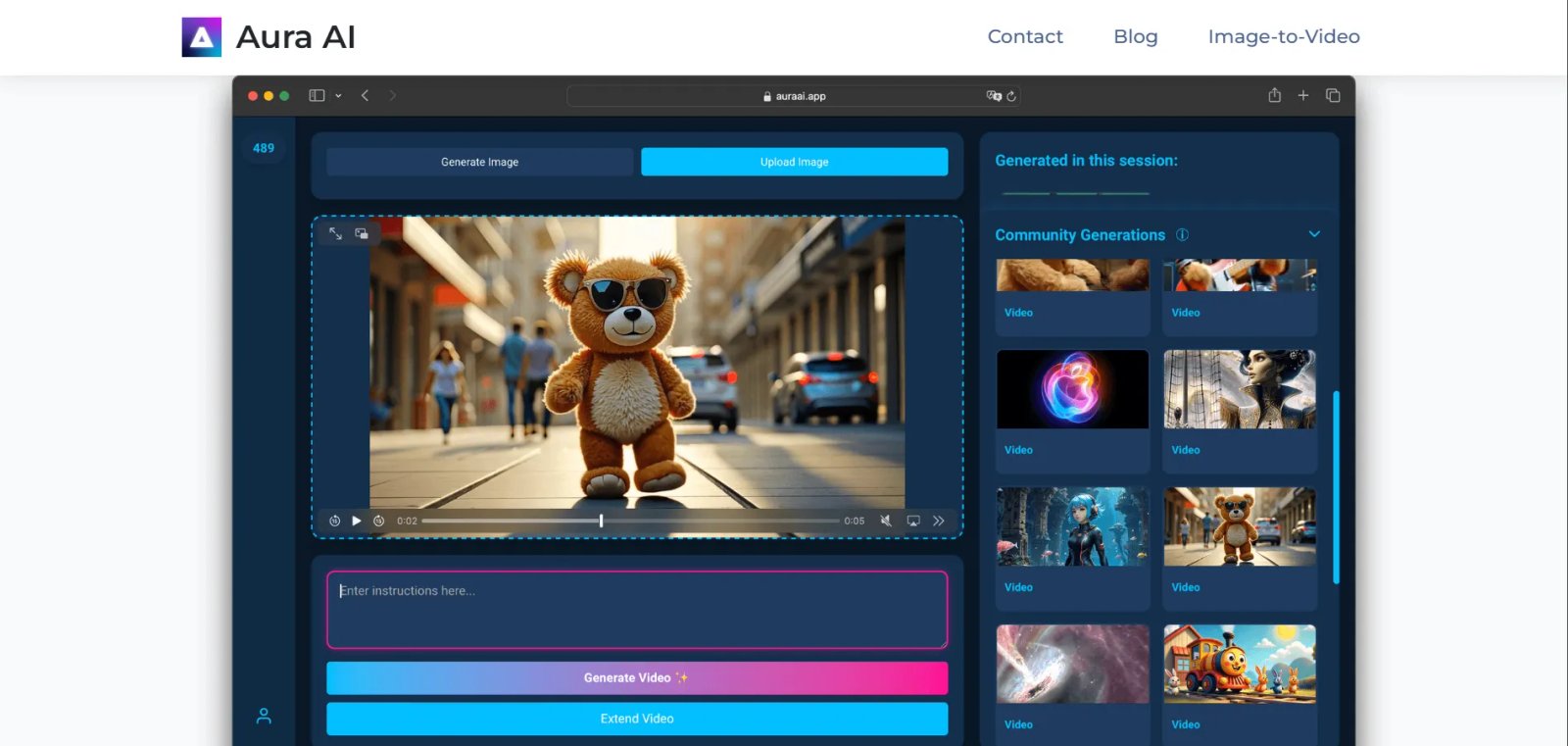Open sidebar options dropdown arrow
The height and width of the screenshot is (746, 1568).
coord(339,96)
